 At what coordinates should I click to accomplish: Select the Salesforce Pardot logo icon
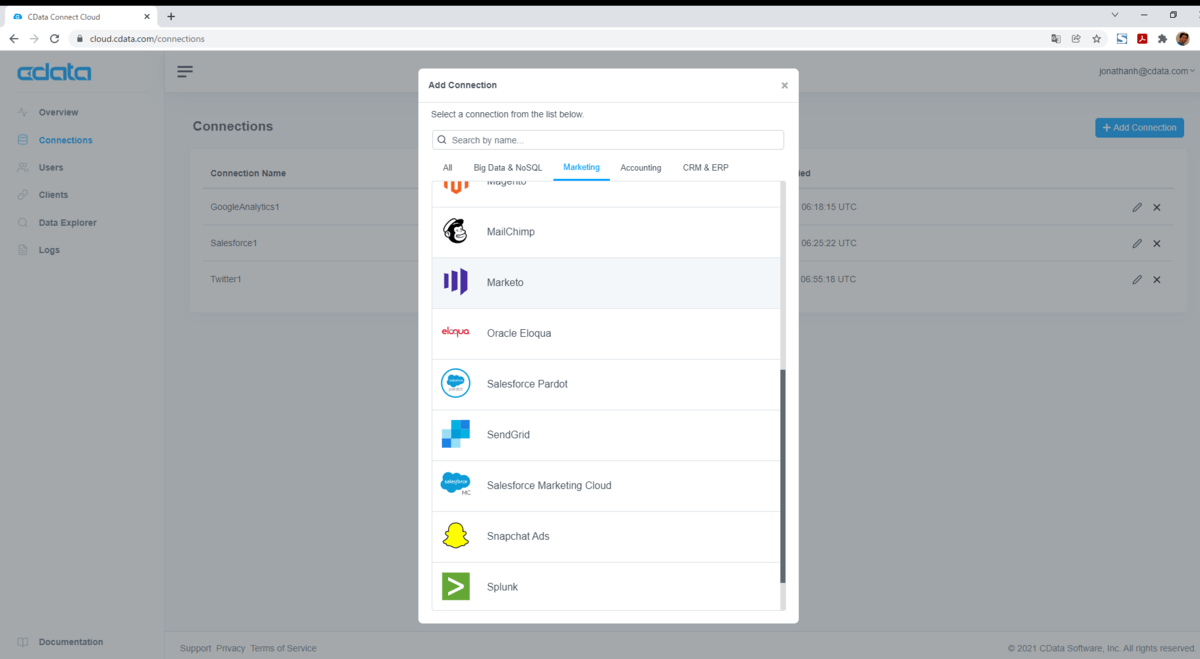455,384
